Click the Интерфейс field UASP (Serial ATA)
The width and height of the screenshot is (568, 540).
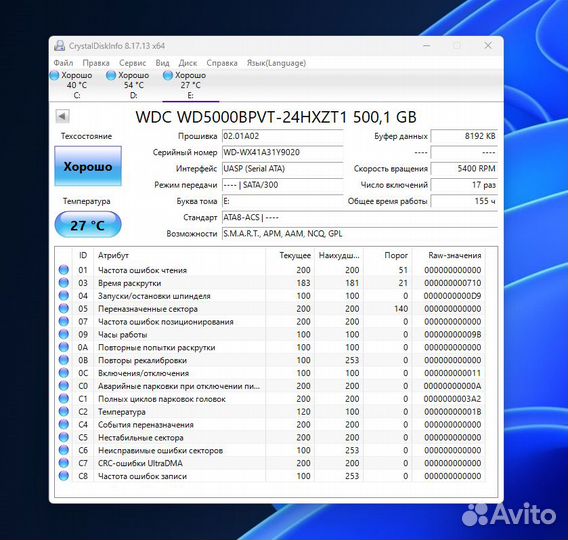[x=283, y=169]
